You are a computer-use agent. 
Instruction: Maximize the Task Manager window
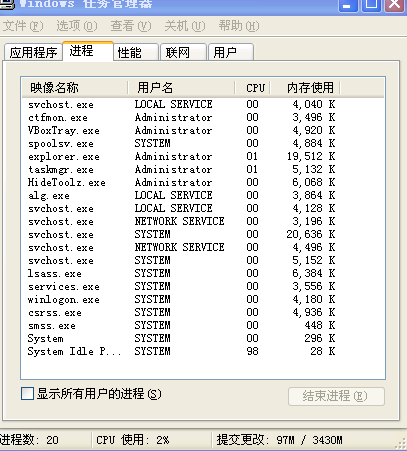point(371,5)
